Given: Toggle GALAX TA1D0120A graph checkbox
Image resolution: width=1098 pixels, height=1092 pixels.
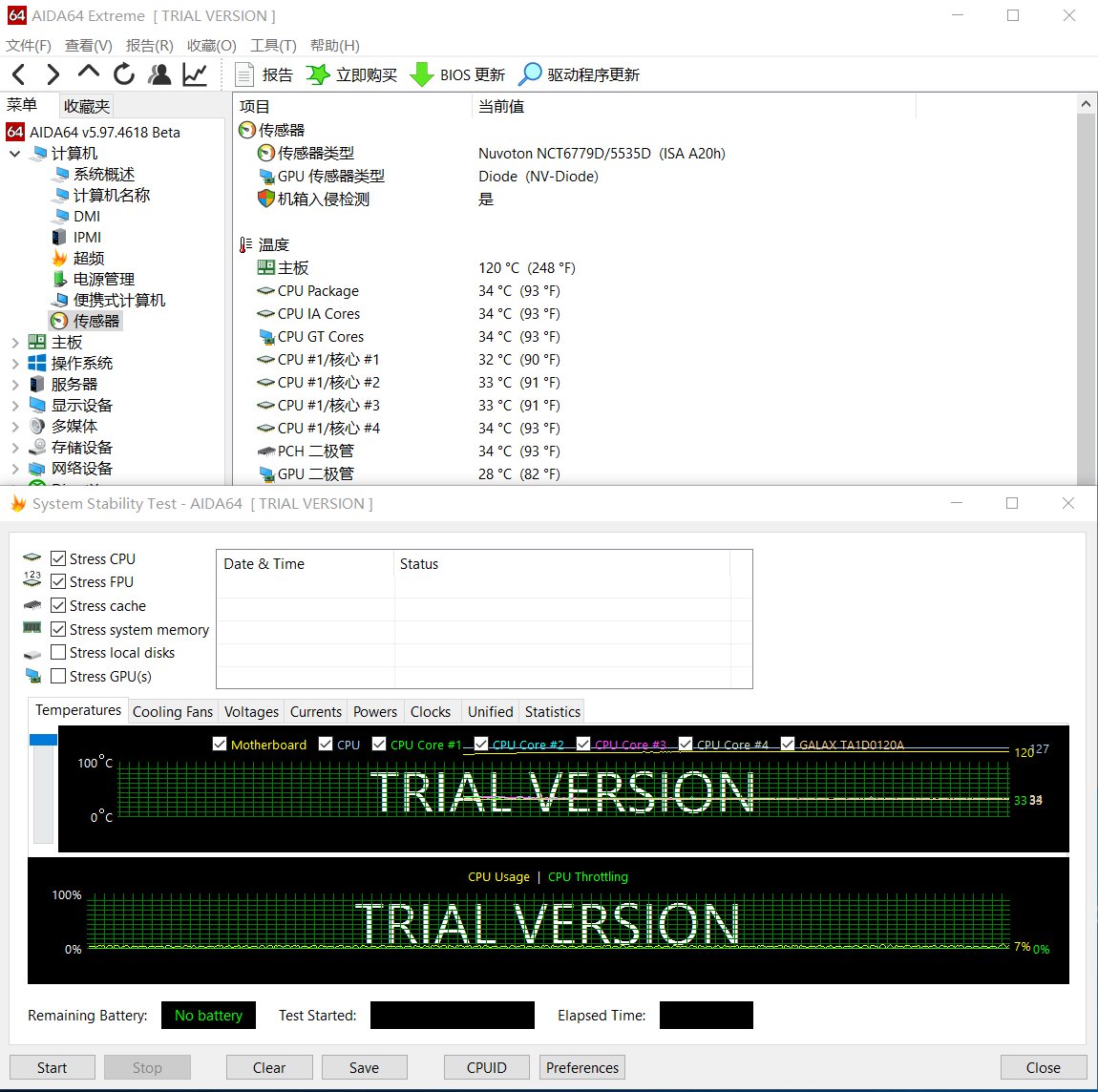Looking at the screenshot, I should click(788, 745).
